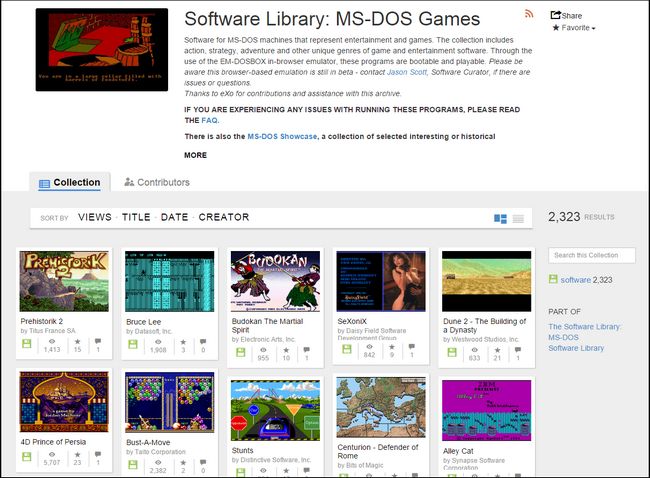This screenshot has height=478, width=650.
Task: Open the Budokan game thumbnail
Action: [275, 281]
